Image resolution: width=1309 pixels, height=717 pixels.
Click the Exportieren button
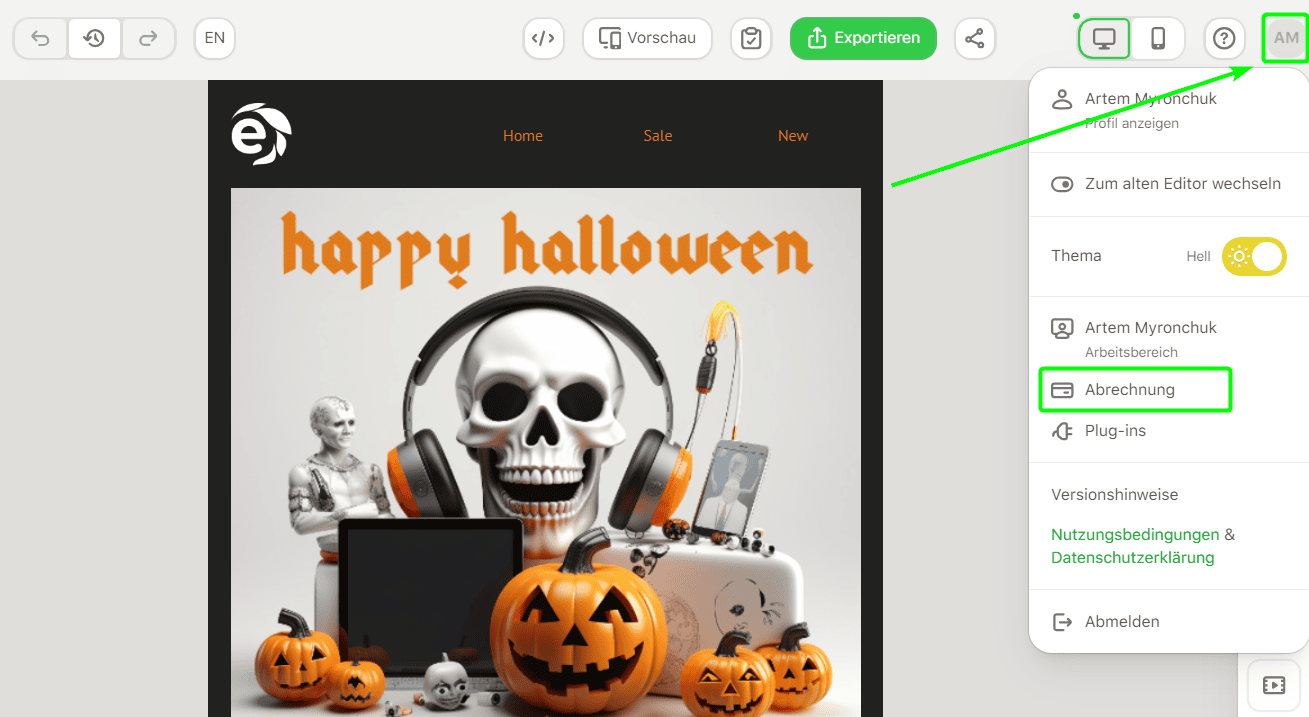(862, 37)
